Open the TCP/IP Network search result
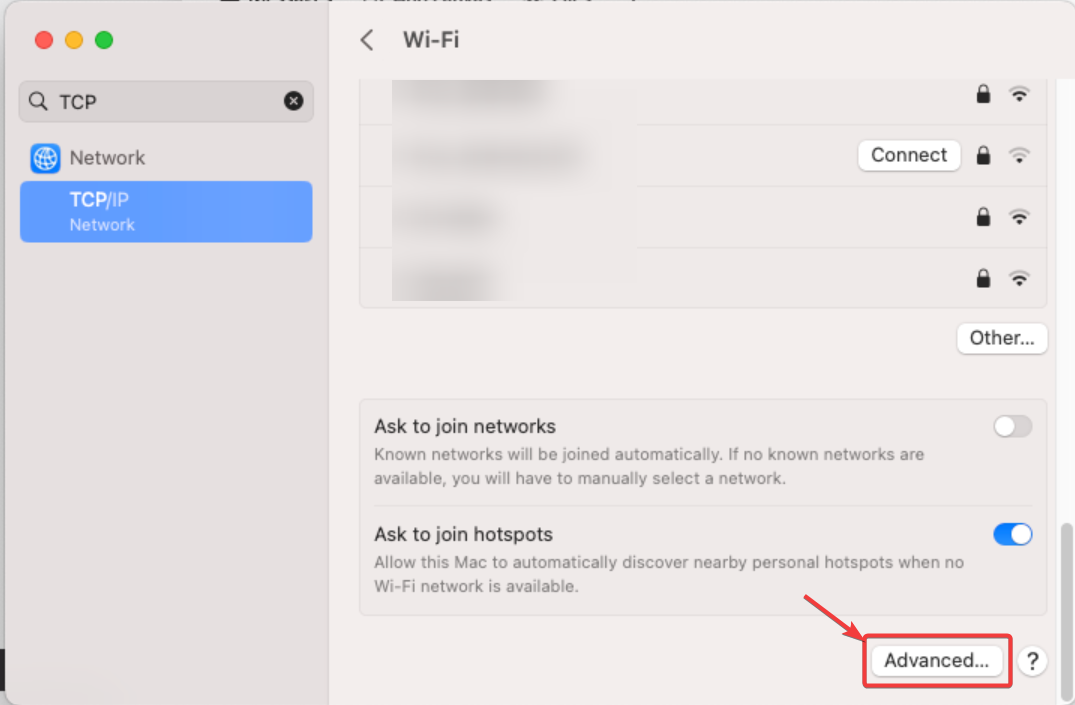This screenshot has height=705, width=1075. tap(166, 211)
